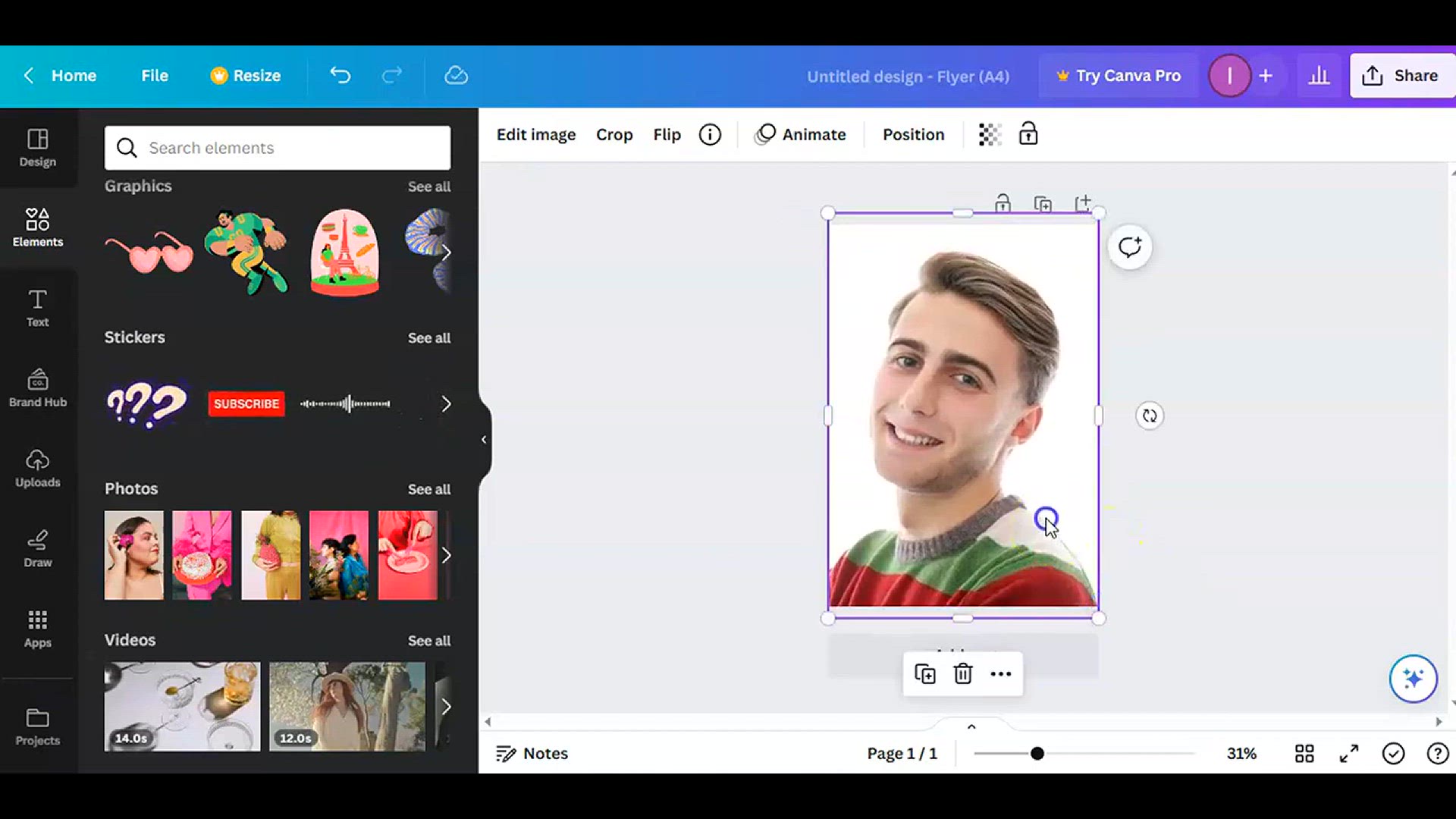
Task: Click the Flip option
Action: click(x=667, y=135)
